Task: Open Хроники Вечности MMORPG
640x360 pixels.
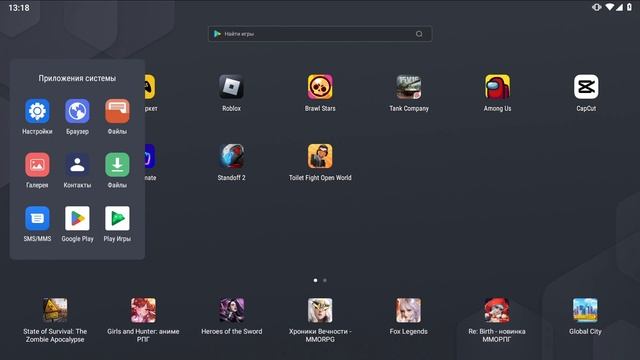Action: tap(320, 310)
